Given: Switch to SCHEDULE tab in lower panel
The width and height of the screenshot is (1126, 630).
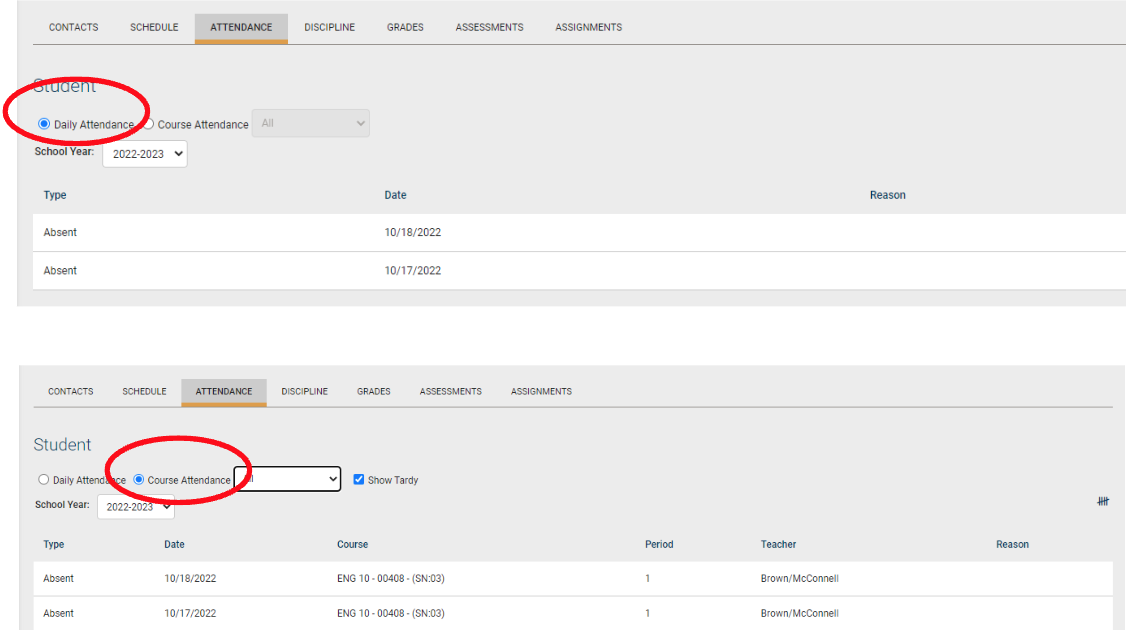Looking at the screenshot, I should pyautogui.click(x=144, y=392).
